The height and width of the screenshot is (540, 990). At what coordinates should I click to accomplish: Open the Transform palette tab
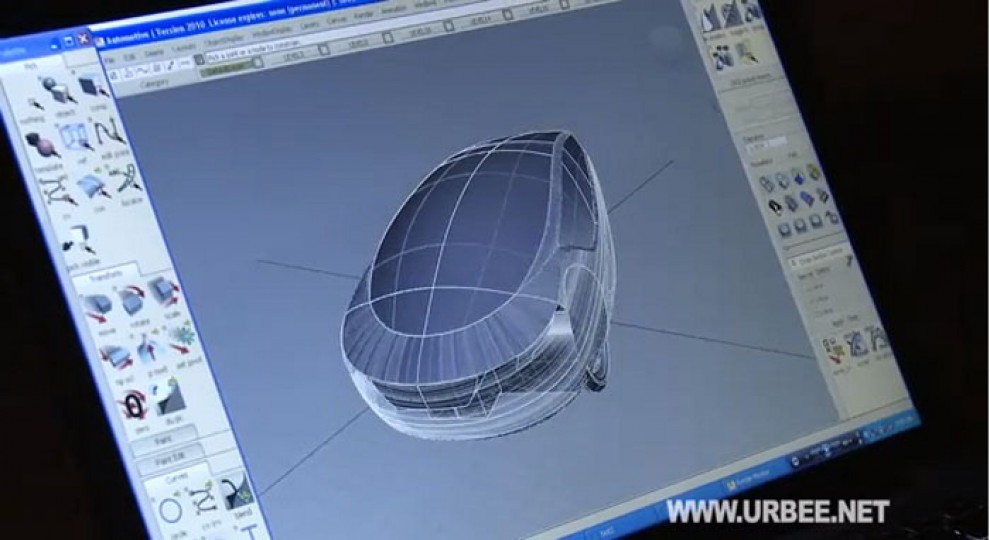coord(105,276)
